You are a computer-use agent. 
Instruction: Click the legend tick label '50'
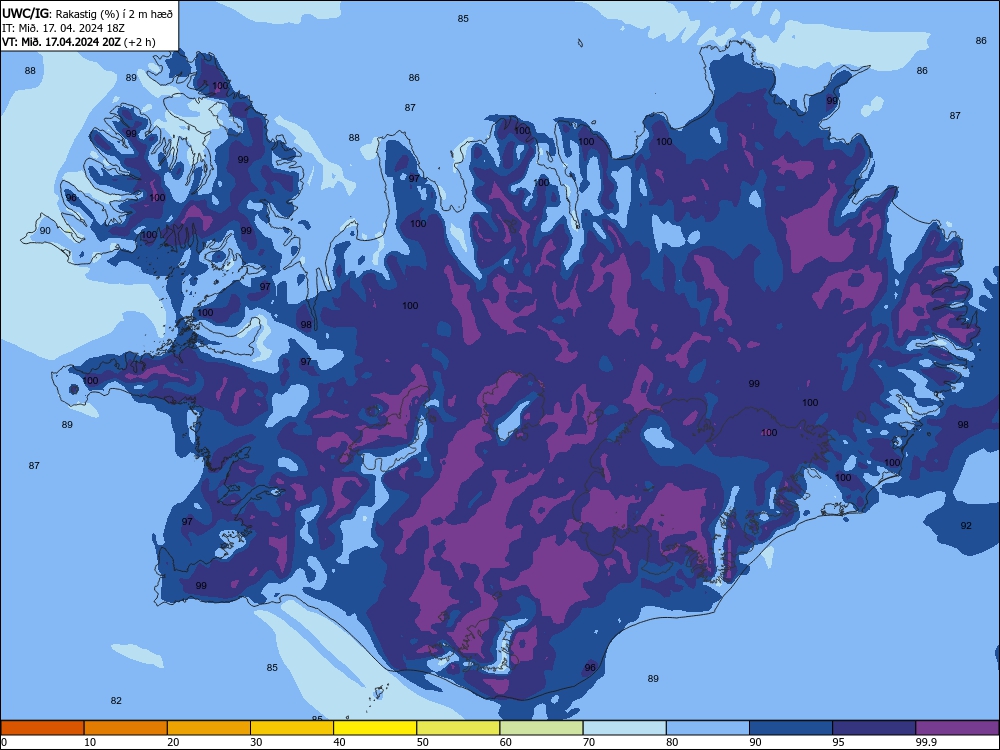pos(423,742)
